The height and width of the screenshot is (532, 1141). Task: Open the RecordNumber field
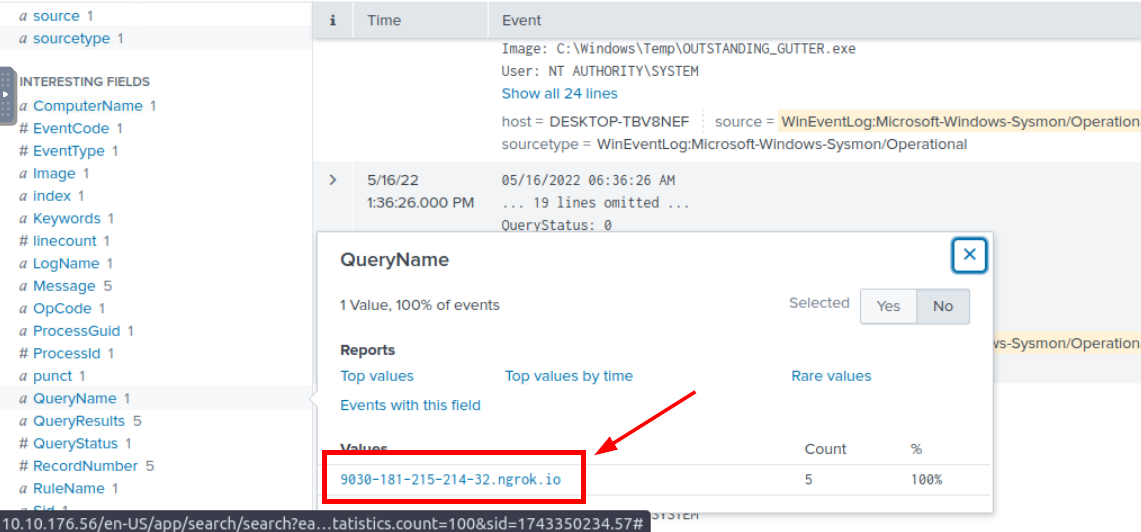point(86,466)
